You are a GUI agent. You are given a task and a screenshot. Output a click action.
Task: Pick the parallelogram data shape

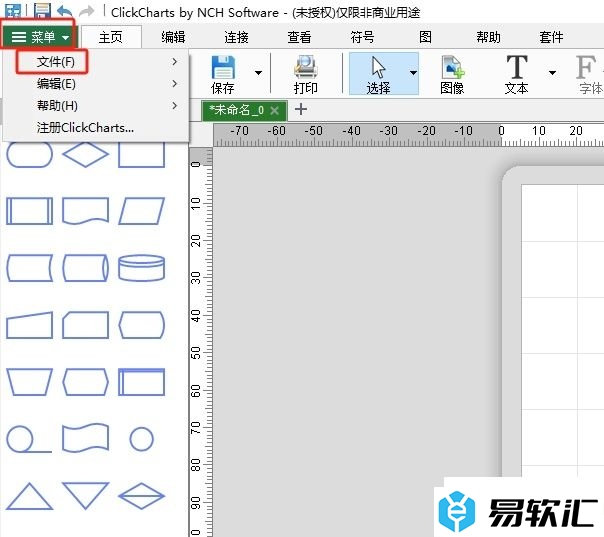coord(141,211)
